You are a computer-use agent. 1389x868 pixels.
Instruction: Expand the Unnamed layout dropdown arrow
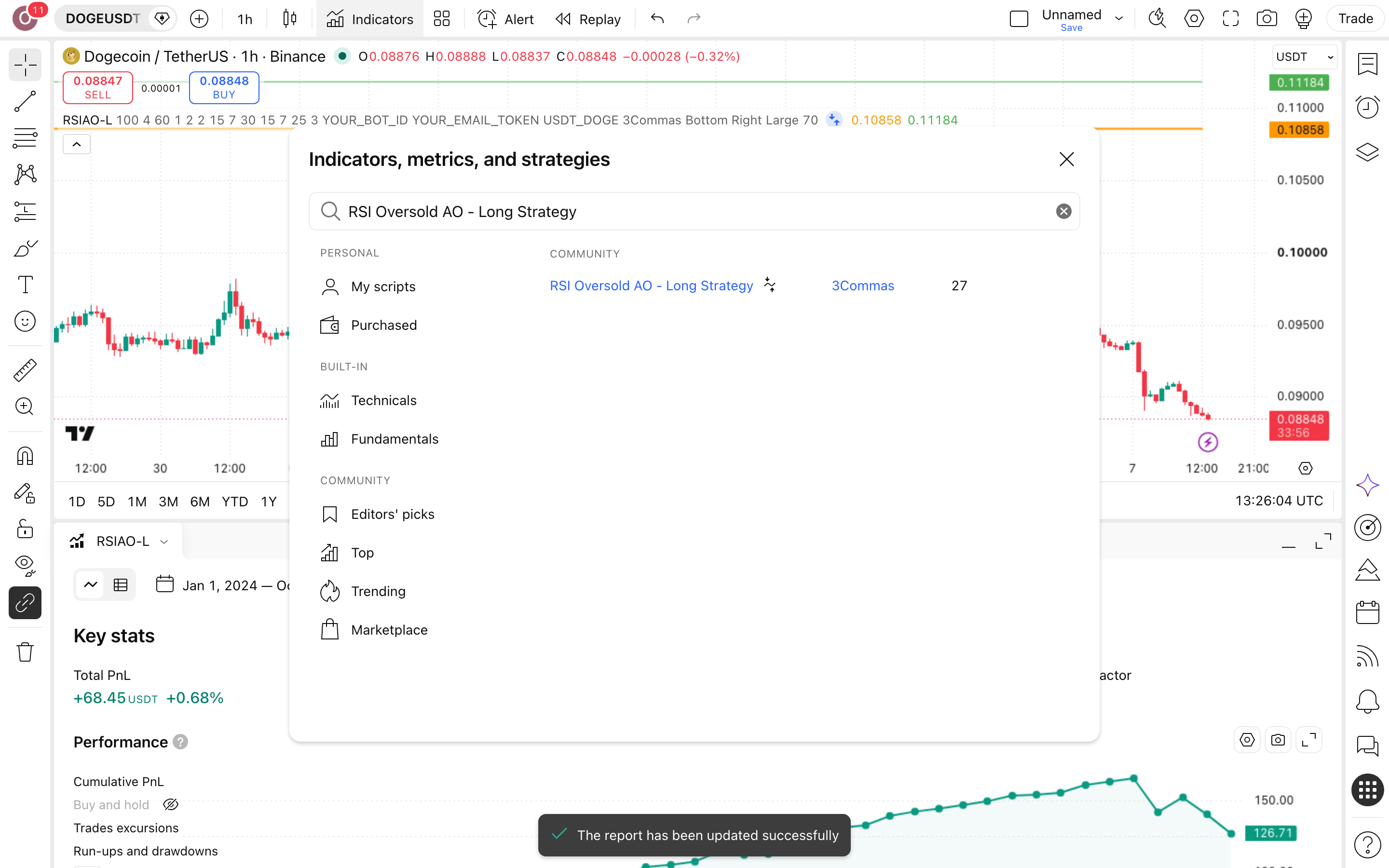(1118, 19)
